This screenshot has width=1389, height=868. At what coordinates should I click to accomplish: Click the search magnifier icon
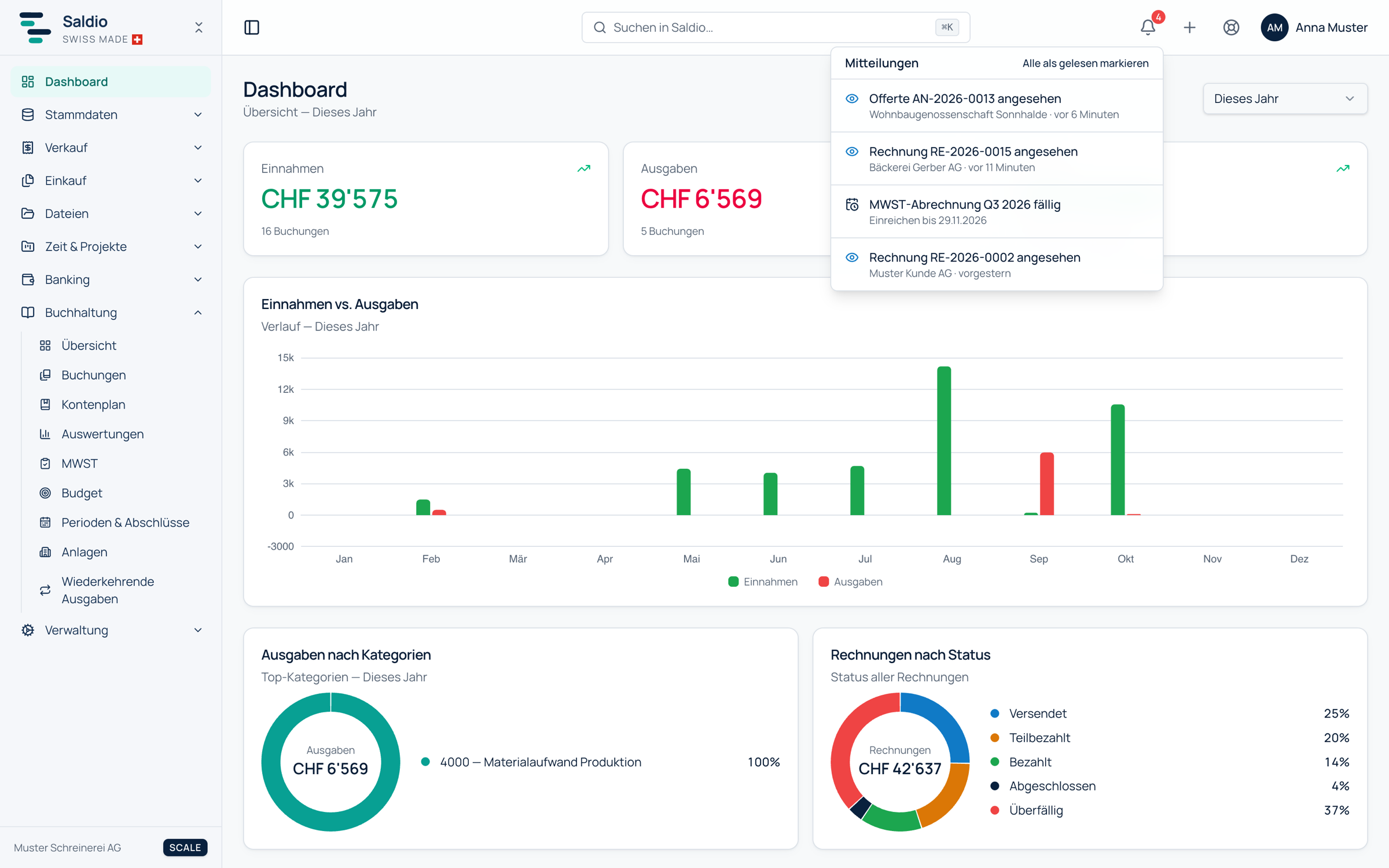[x=600, y=27]
